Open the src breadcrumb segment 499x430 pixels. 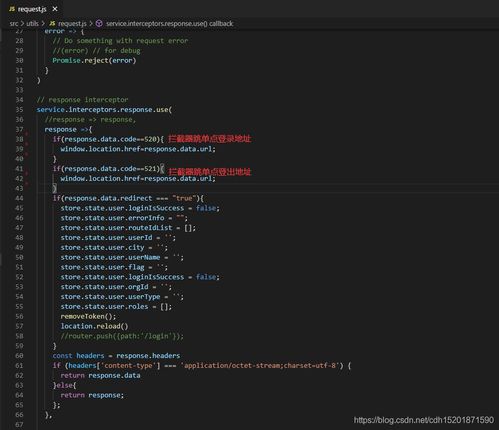click(x=14, y=24)
